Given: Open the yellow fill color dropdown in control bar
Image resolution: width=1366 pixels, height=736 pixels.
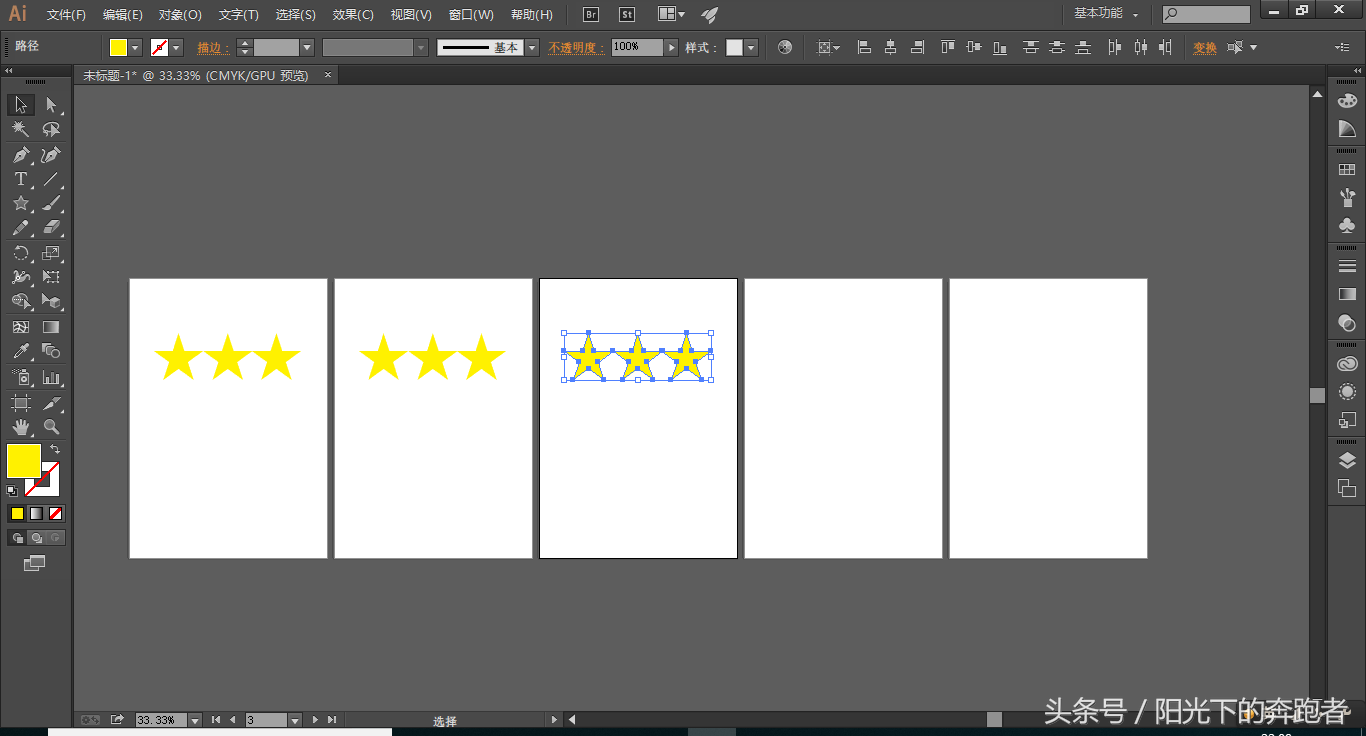Looking at the screenshot, I should (x=134, y=47).
